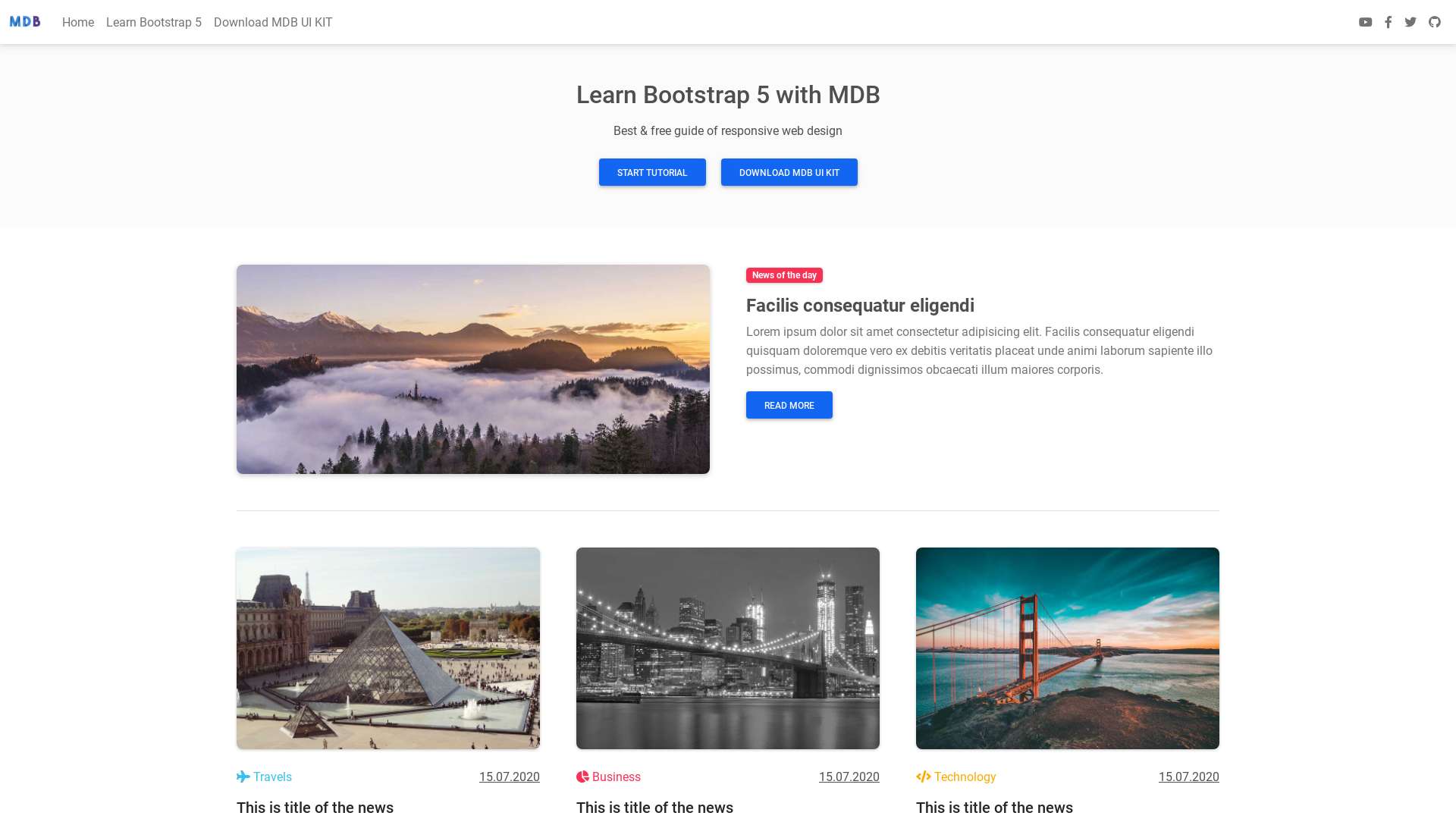Open the Twitter icon link
The image size is (1456, 819).
pyautogui.click(x=1410, y=22)
